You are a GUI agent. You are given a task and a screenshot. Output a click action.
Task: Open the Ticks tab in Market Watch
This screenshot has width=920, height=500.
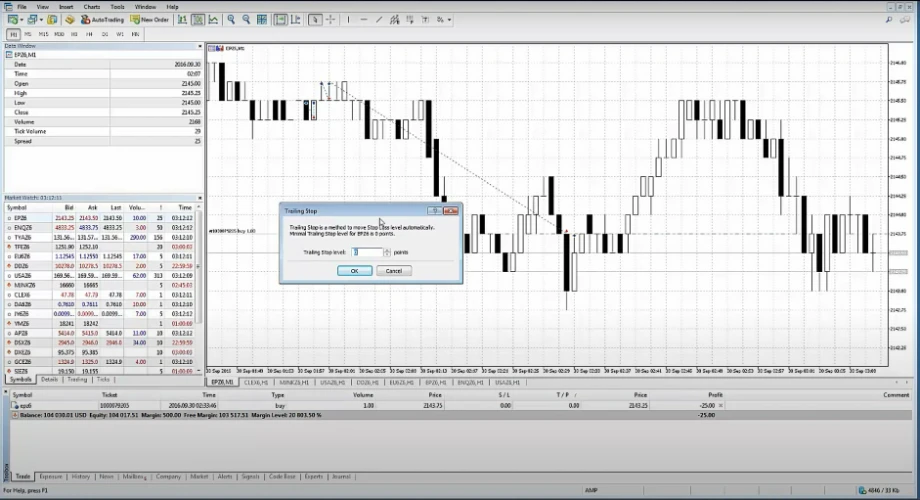[103, 380]
